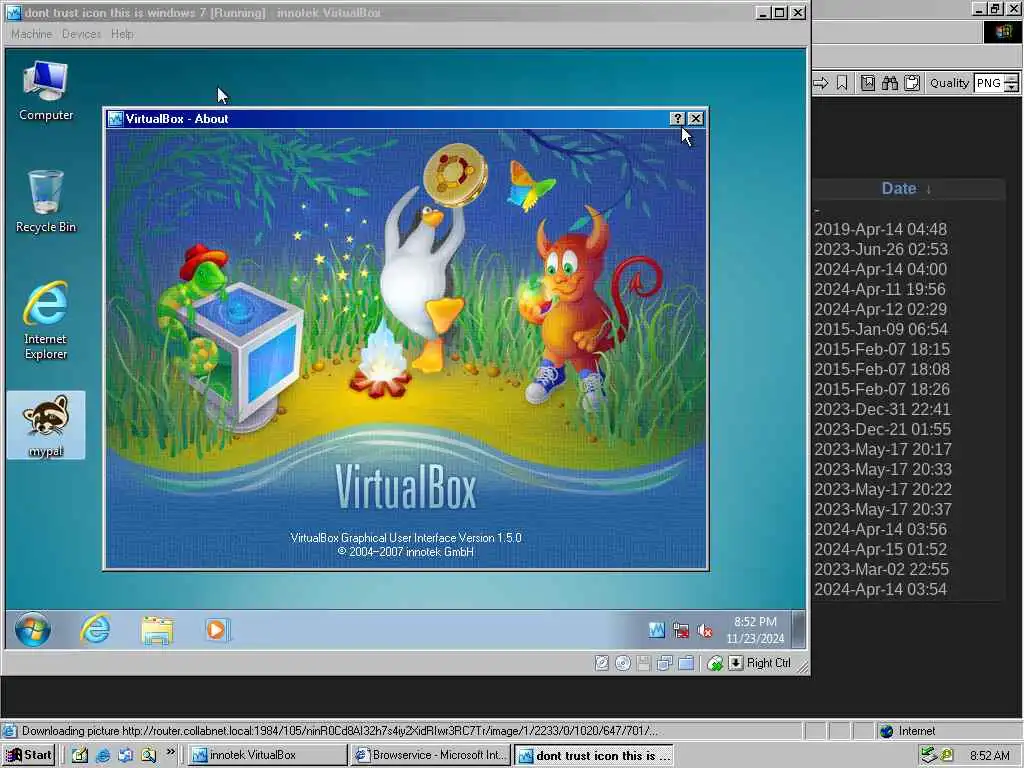Switch to Browservice - Microsoft Int... taskbar button
The height and width of the screenshot is (768, 1024).
[430, 755]
